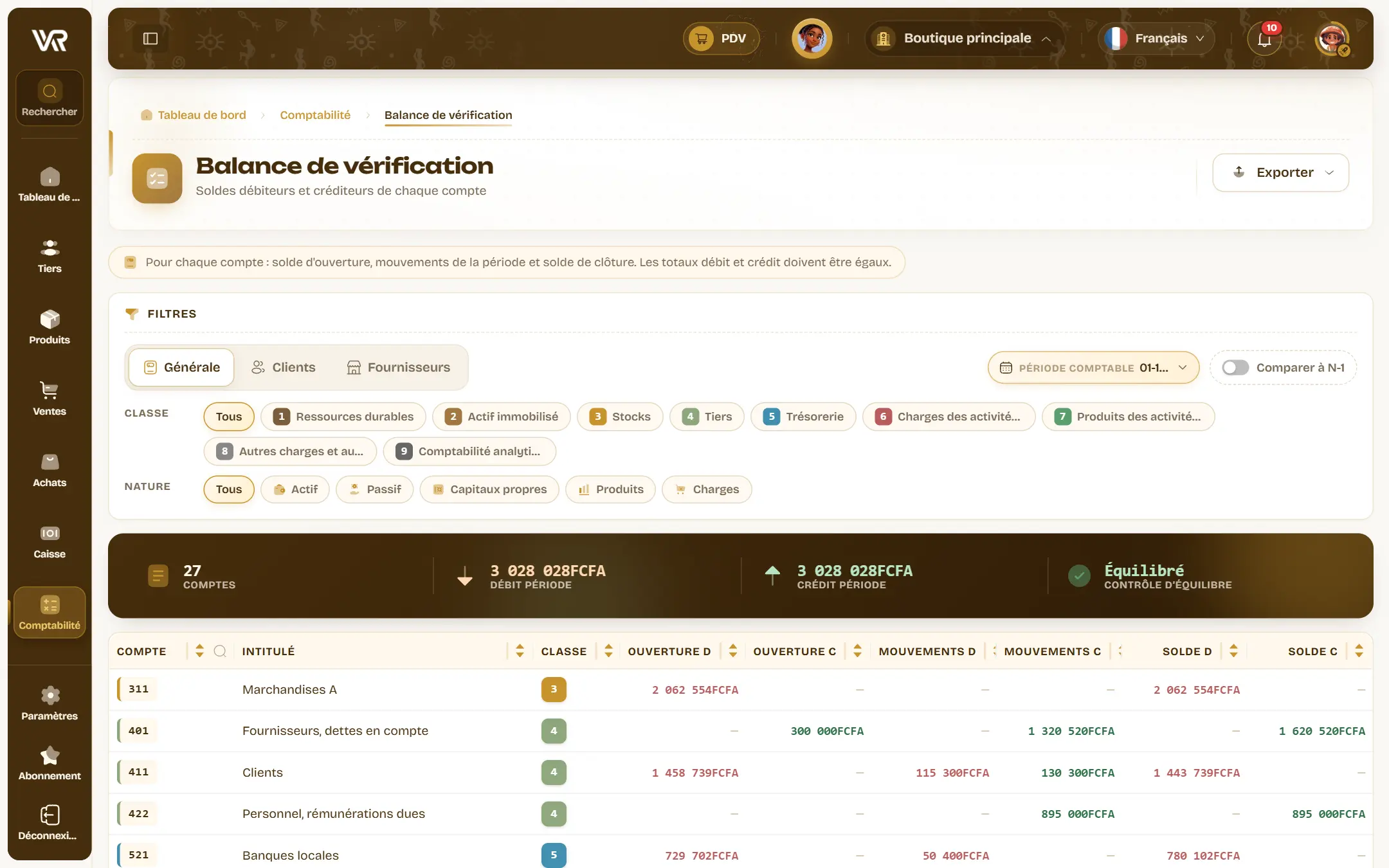Filter by class 8 Autres charges

[x=290, y=451]
